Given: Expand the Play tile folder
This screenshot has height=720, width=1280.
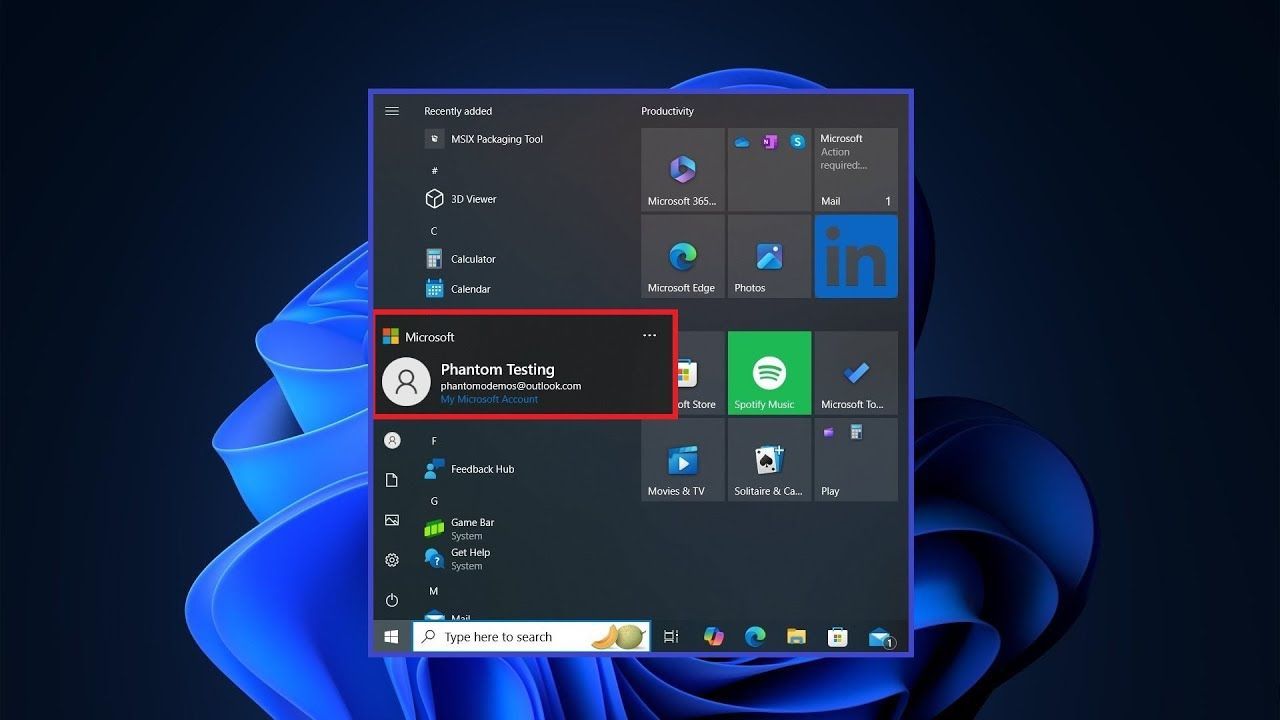Looking at the screenshot, I should (856, 460).
